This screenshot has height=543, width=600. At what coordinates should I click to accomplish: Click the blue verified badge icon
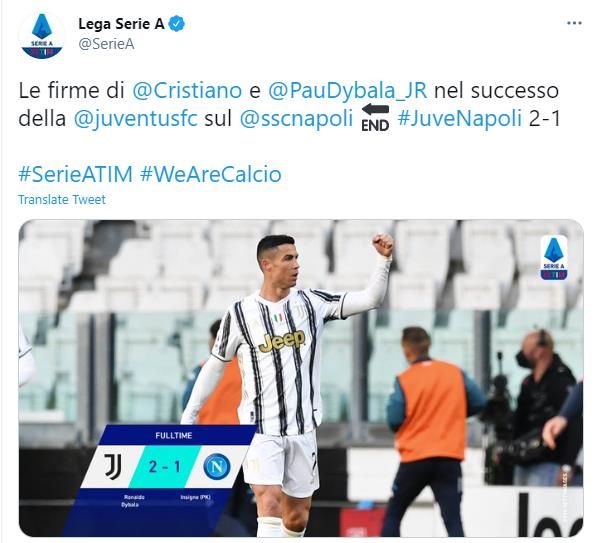coord(176,24)
